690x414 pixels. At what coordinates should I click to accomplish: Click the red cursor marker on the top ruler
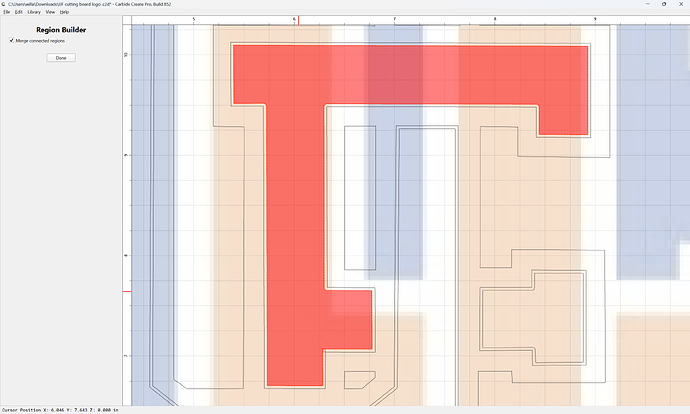tap(298, 20)
